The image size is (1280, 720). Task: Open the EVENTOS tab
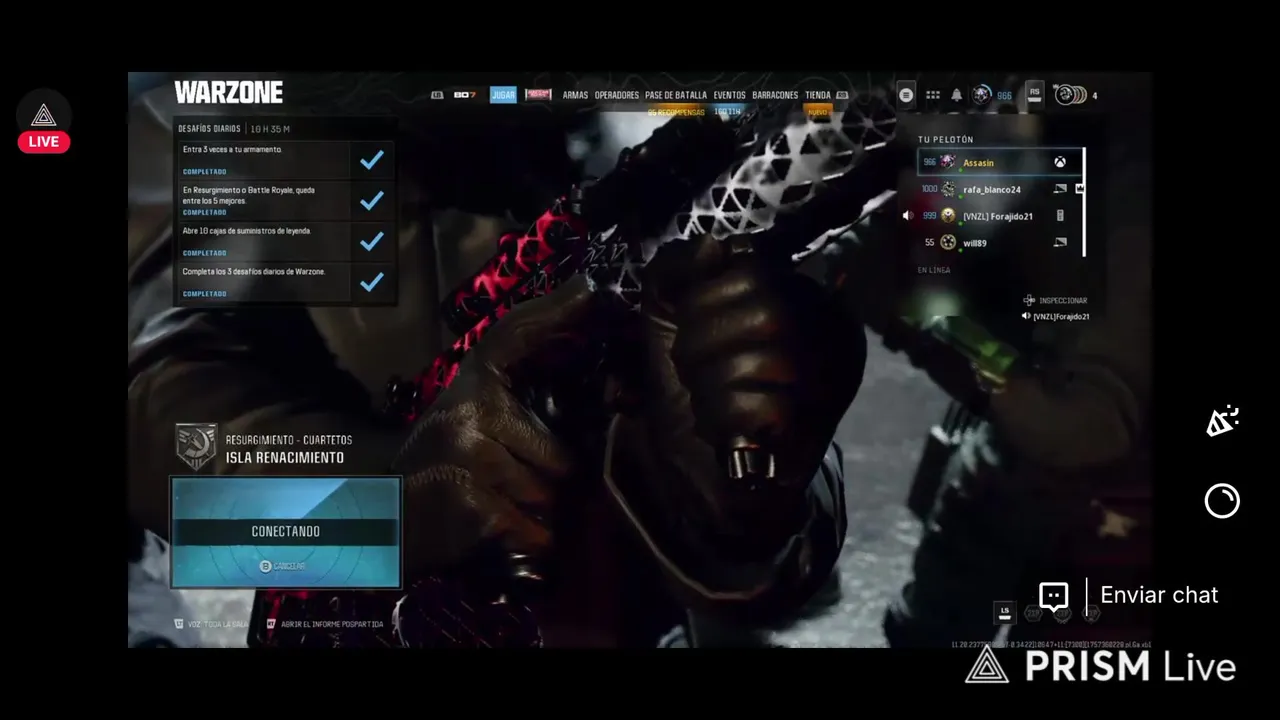pyautogui.click(x=730, y=95)
